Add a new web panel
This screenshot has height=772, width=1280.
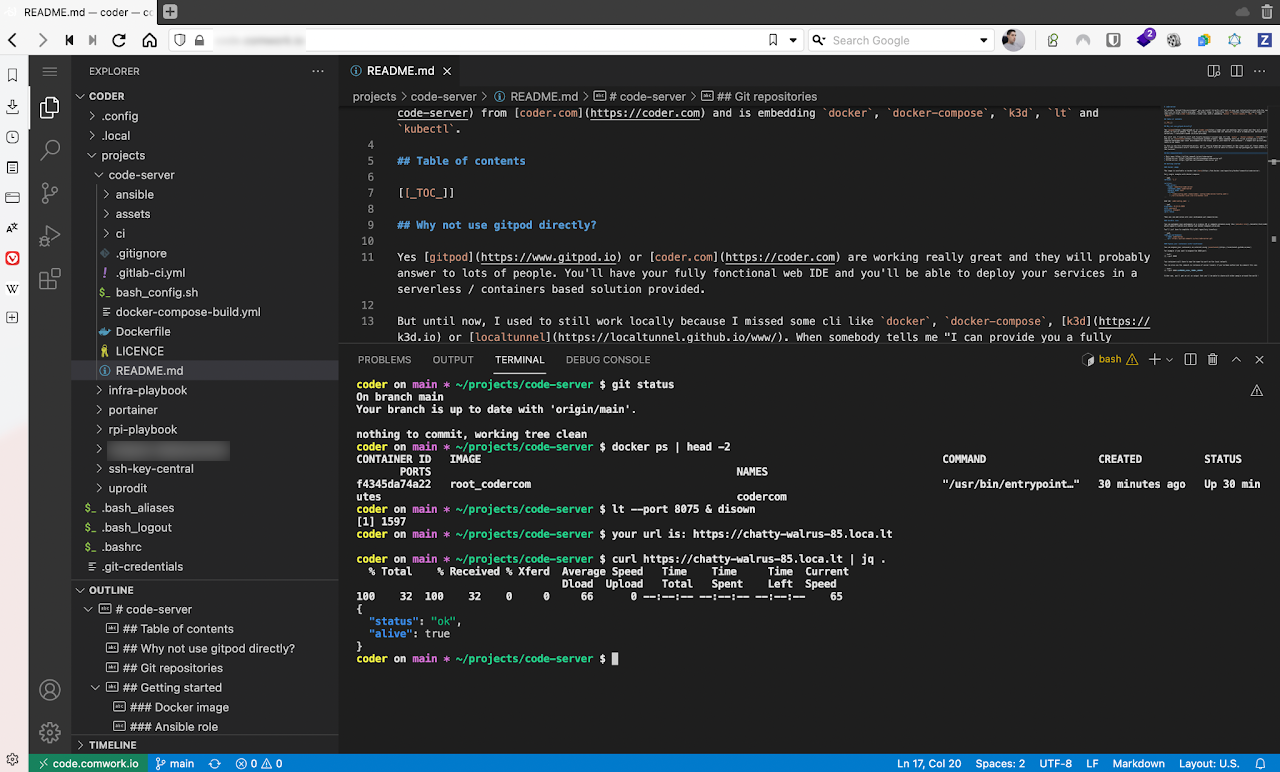[x=13, y=318]
